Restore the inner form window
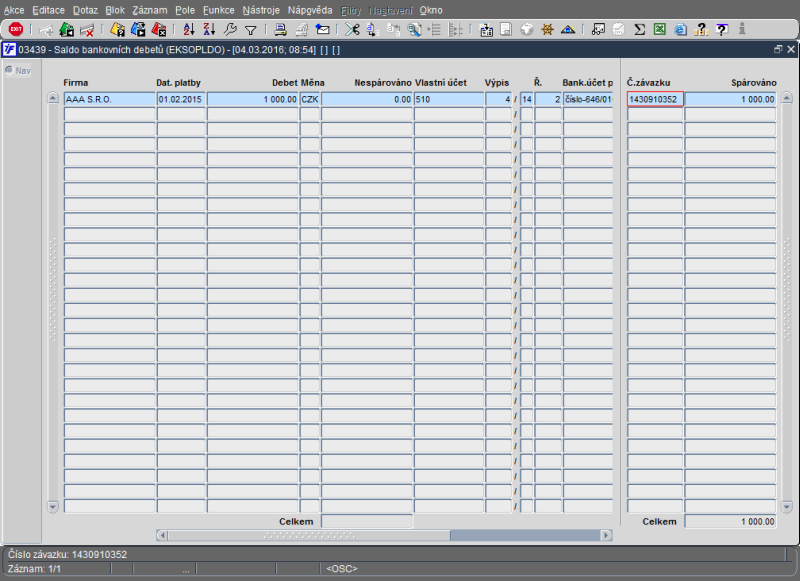This screenshot has width=800, height=581. (x=778, y=49)
